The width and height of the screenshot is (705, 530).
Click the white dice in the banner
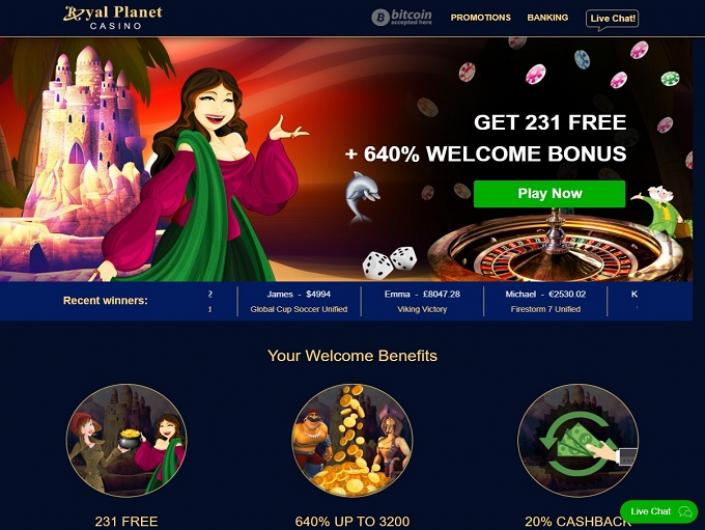point(389,262)
